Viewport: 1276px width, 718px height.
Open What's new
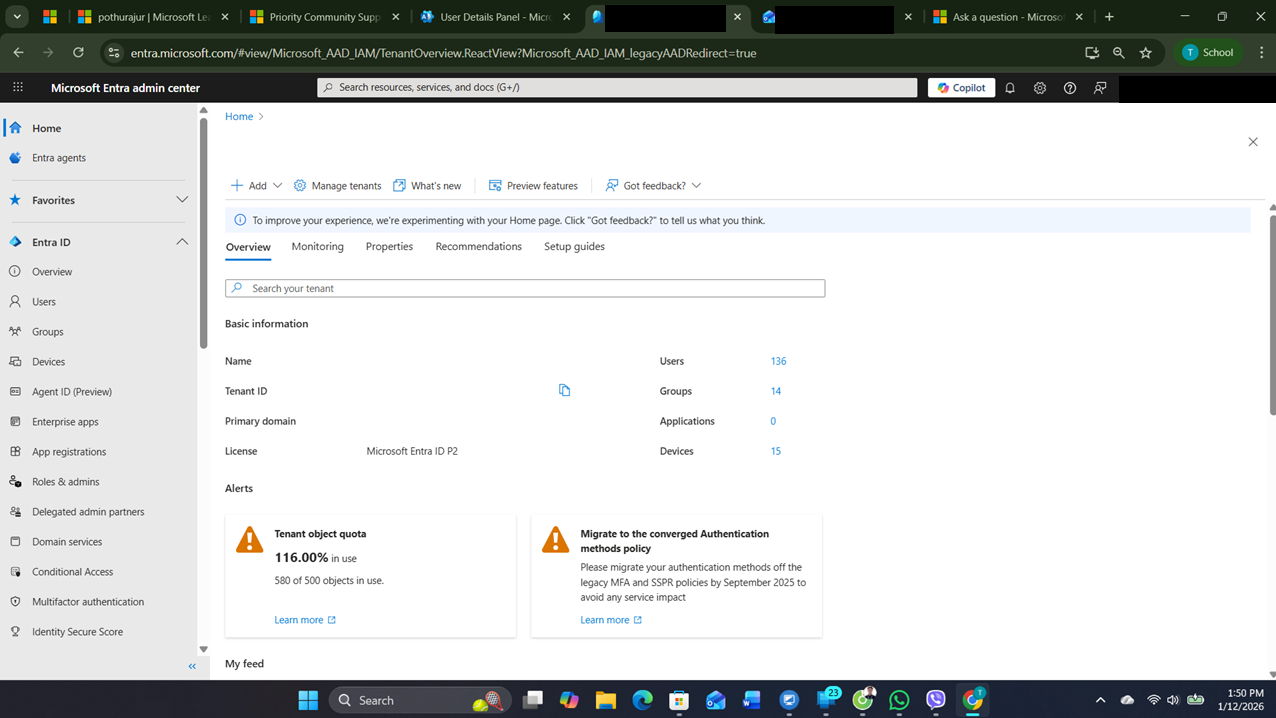point(427,186)
